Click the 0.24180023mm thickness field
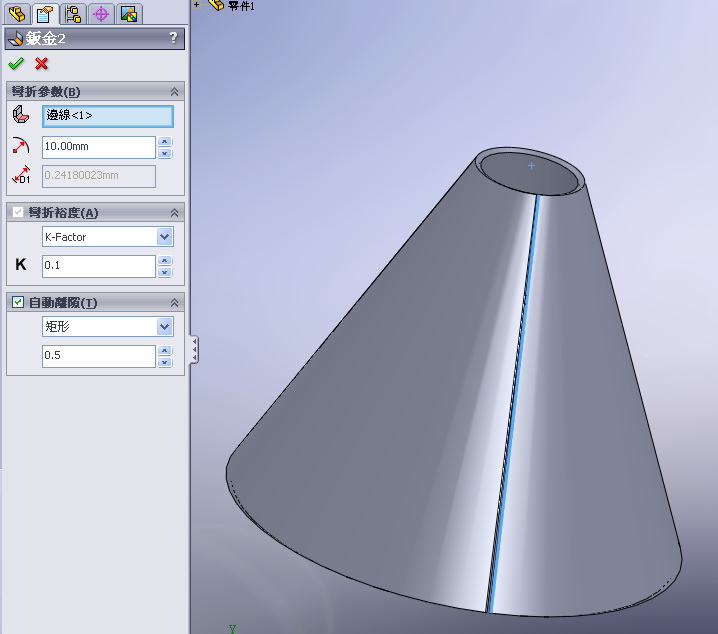 click(x=99, y=176)
